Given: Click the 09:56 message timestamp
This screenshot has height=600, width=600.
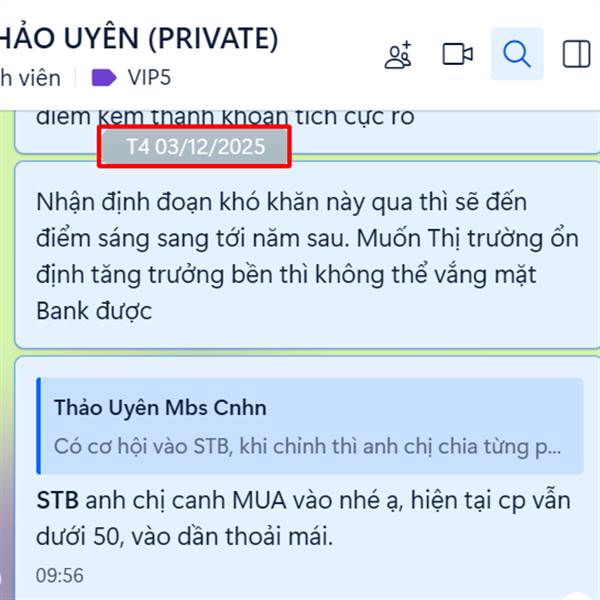Looking at the screenshot, I should [60, 576].
